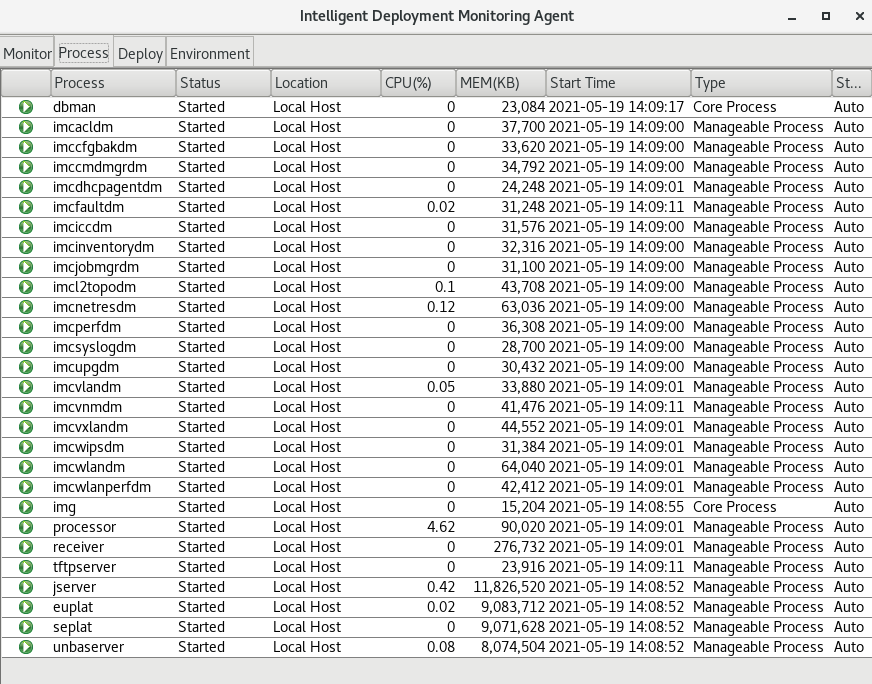The width and height of the screenshot is (872, 684).
Task: Click the green status icon for dbman
Action: 26,107
